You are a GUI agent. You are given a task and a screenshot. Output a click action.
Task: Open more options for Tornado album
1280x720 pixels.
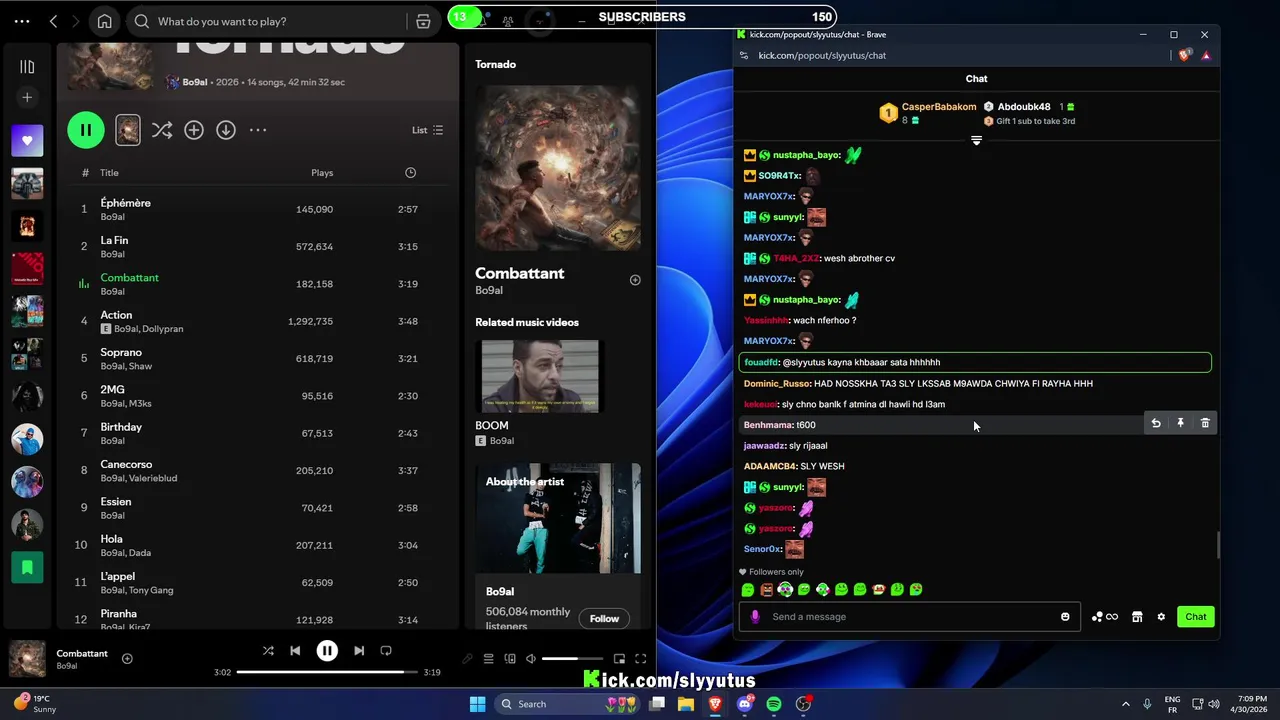pos(258,130)
